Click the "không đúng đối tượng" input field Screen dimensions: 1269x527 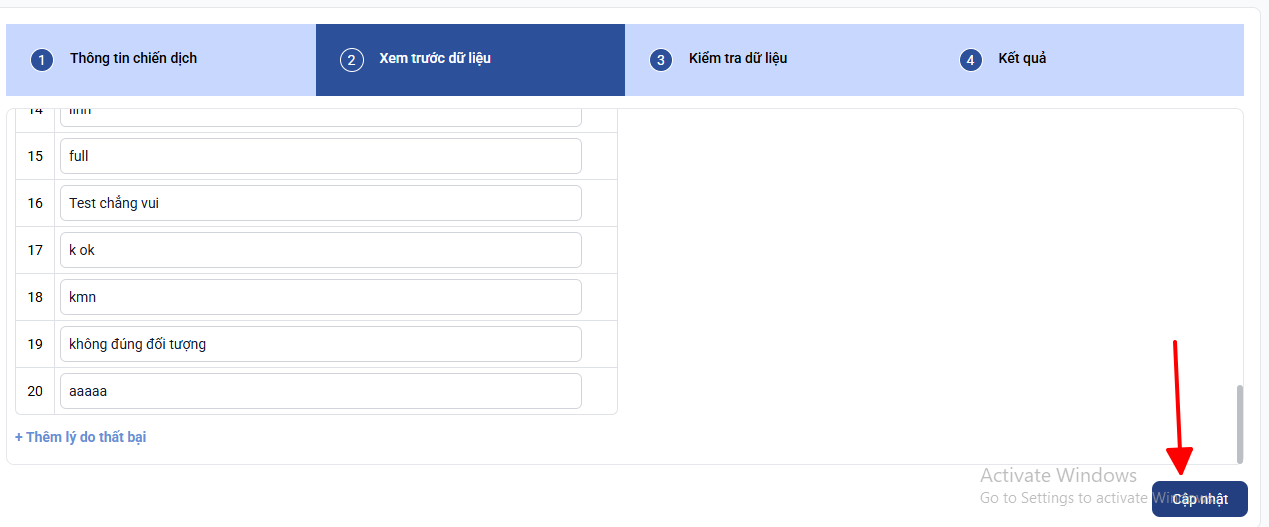pyautogui.click(x=320, y=344)
